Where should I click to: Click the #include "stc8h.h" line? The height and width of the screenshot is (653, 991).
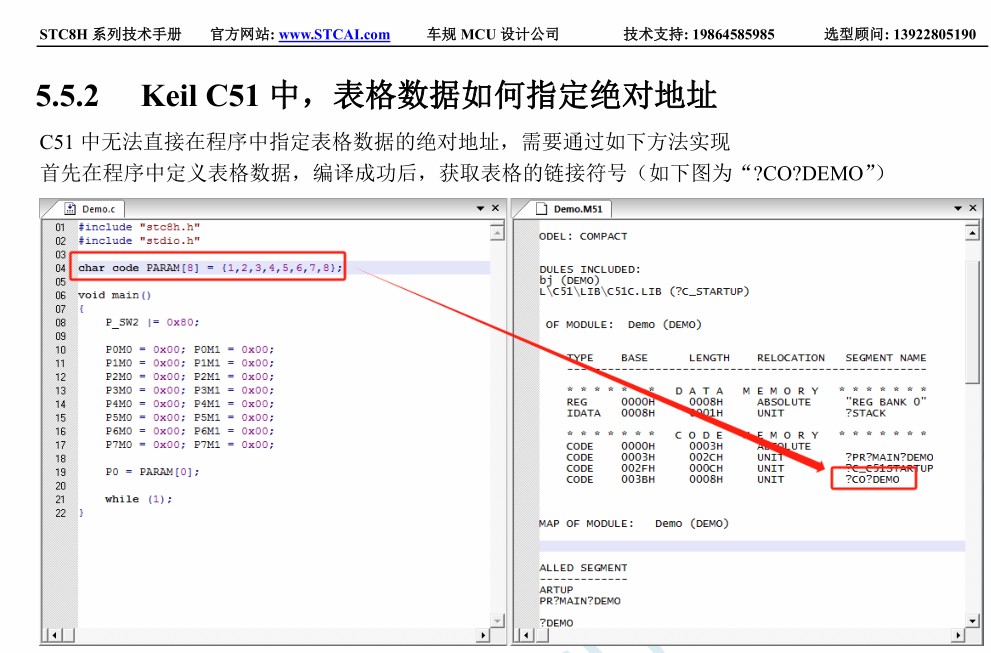139,227
